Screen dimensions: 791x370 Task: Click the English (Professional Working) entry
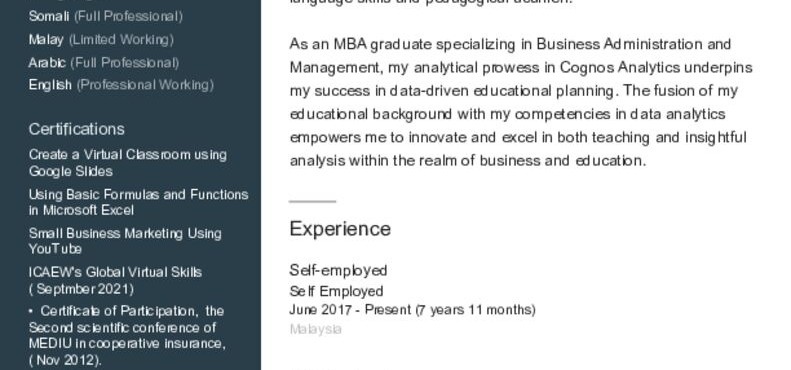tap(122, 85)
